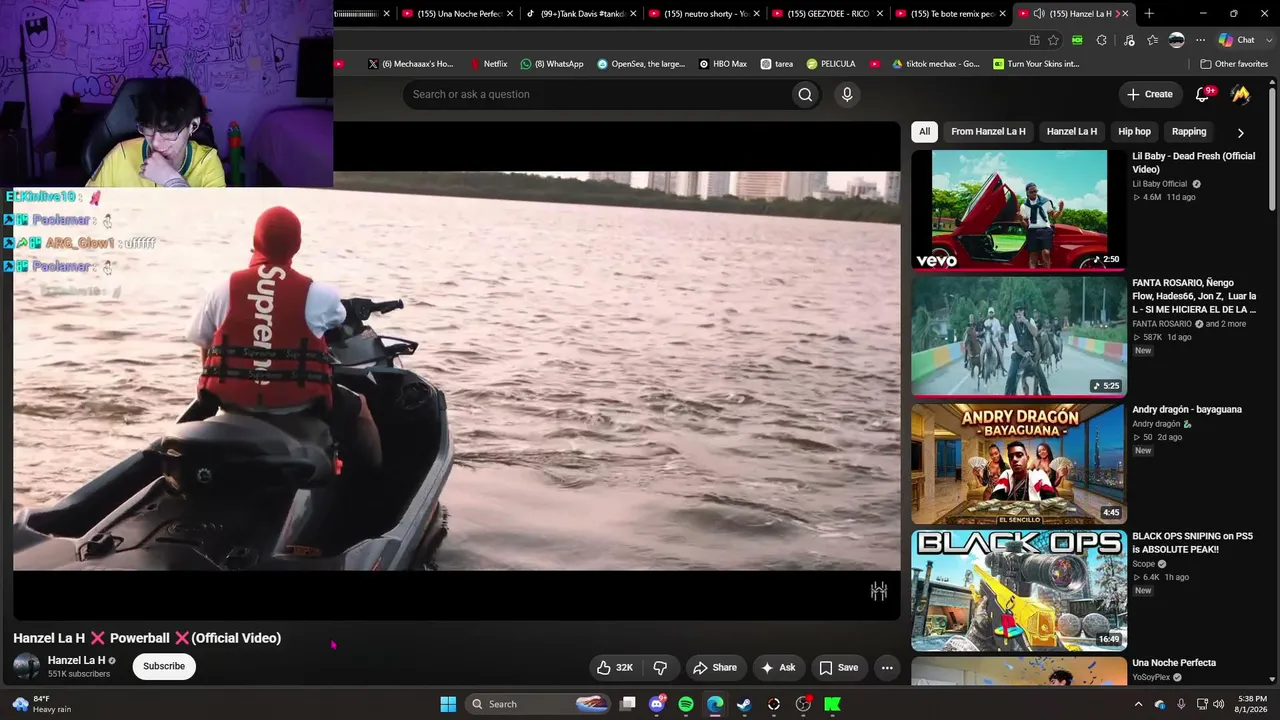The height and width of the screenshot is (720, 1280).
Task: Select the Hip hop filter chip
Action: (x=1134, y=131)
